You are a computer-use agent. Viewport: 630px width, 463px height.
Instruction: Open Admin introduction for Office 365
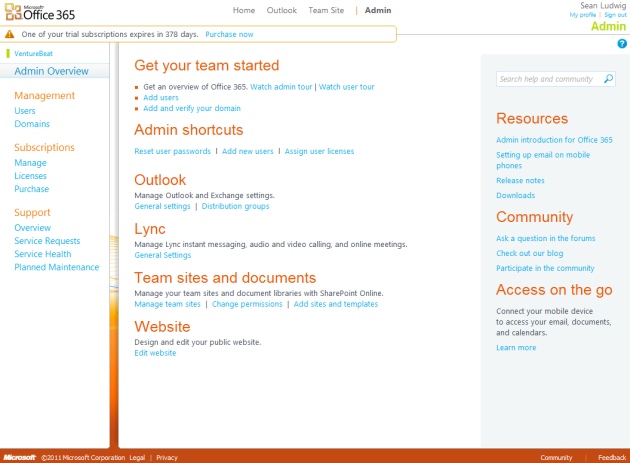pos(554,140)
